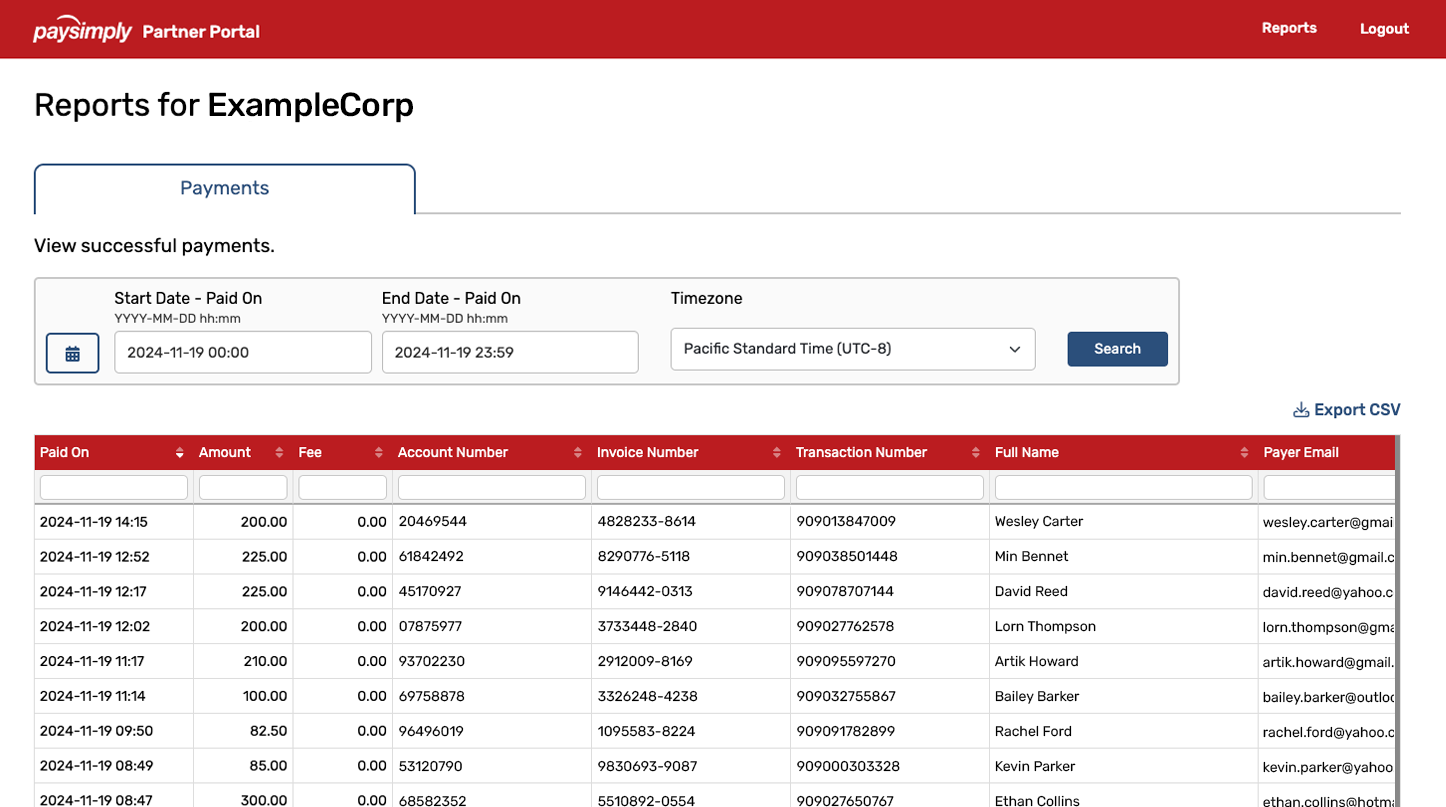Click the Payer Email filter box
This screenshot has height=807, width=1446.
click(x=1329, y=487)
